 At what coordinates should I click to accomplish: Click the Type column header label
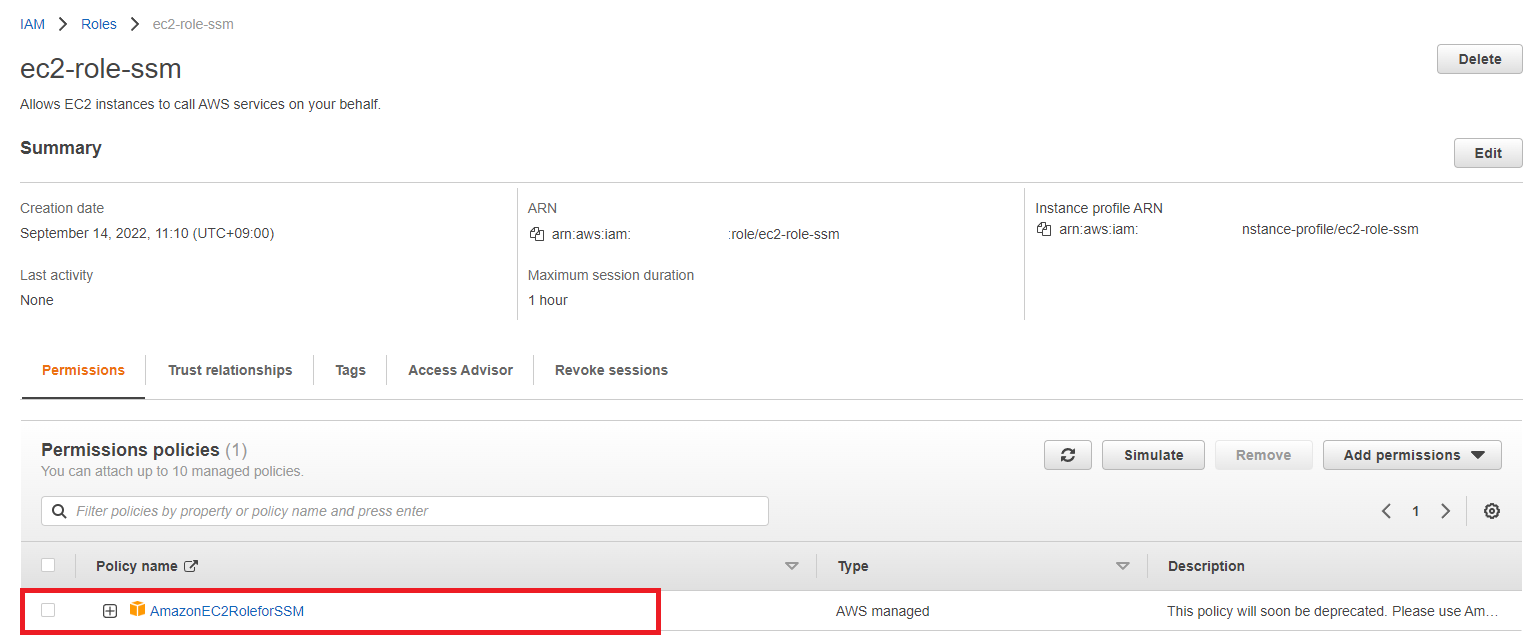[x=853, y=566]
